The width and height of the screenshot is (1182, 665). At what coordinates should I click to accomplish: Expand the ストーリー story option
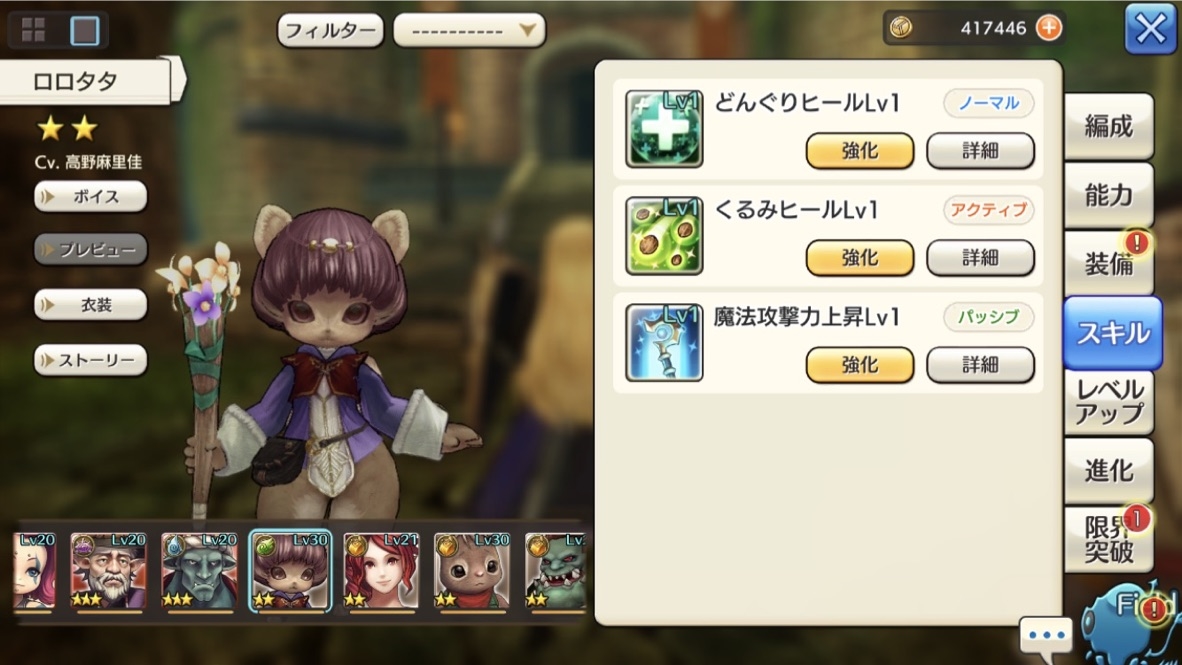coord(90,360)
